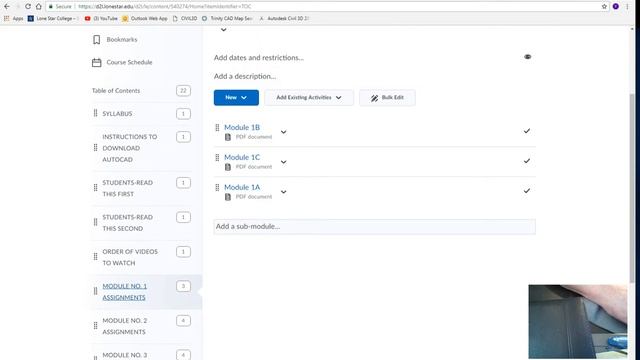Screen dimensions: 640x360
Task: Open the Module 1B link
Action: pyautogui.click(x=242, y=127)
